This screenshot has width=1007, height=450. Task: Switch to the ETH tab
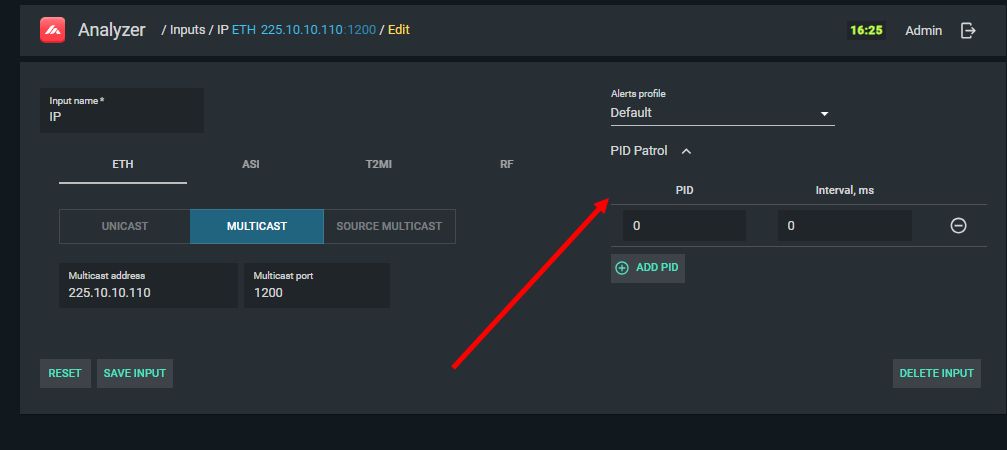click(123, 164)
